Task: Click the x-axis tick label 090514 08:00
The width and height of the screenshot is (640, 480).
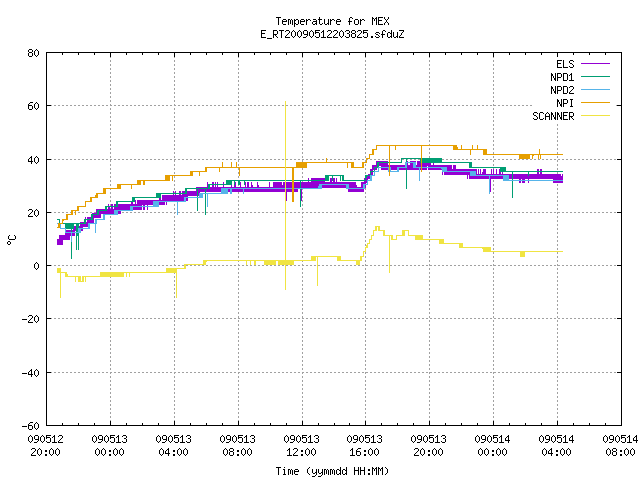Action: 620,446
